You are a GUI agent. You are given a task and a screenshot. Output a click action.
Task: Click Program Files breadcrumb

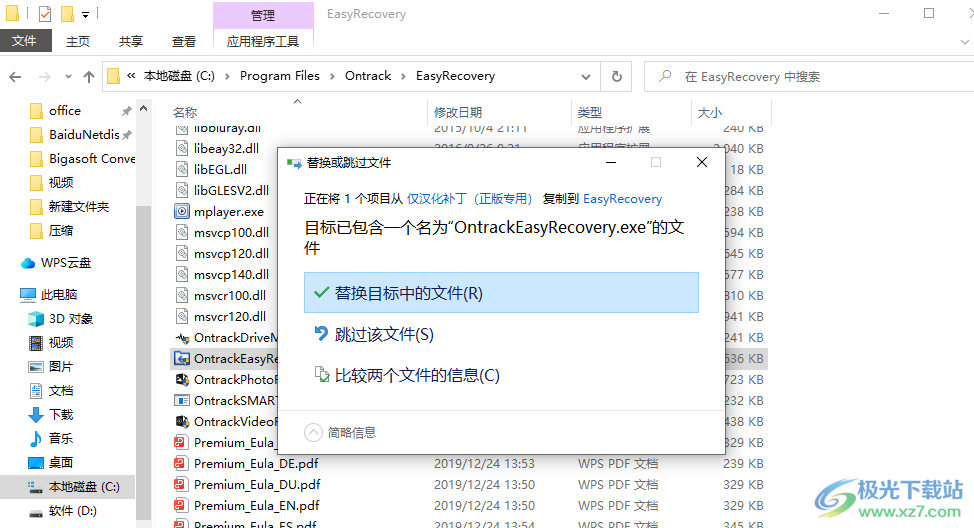click(x=280, y=76)
